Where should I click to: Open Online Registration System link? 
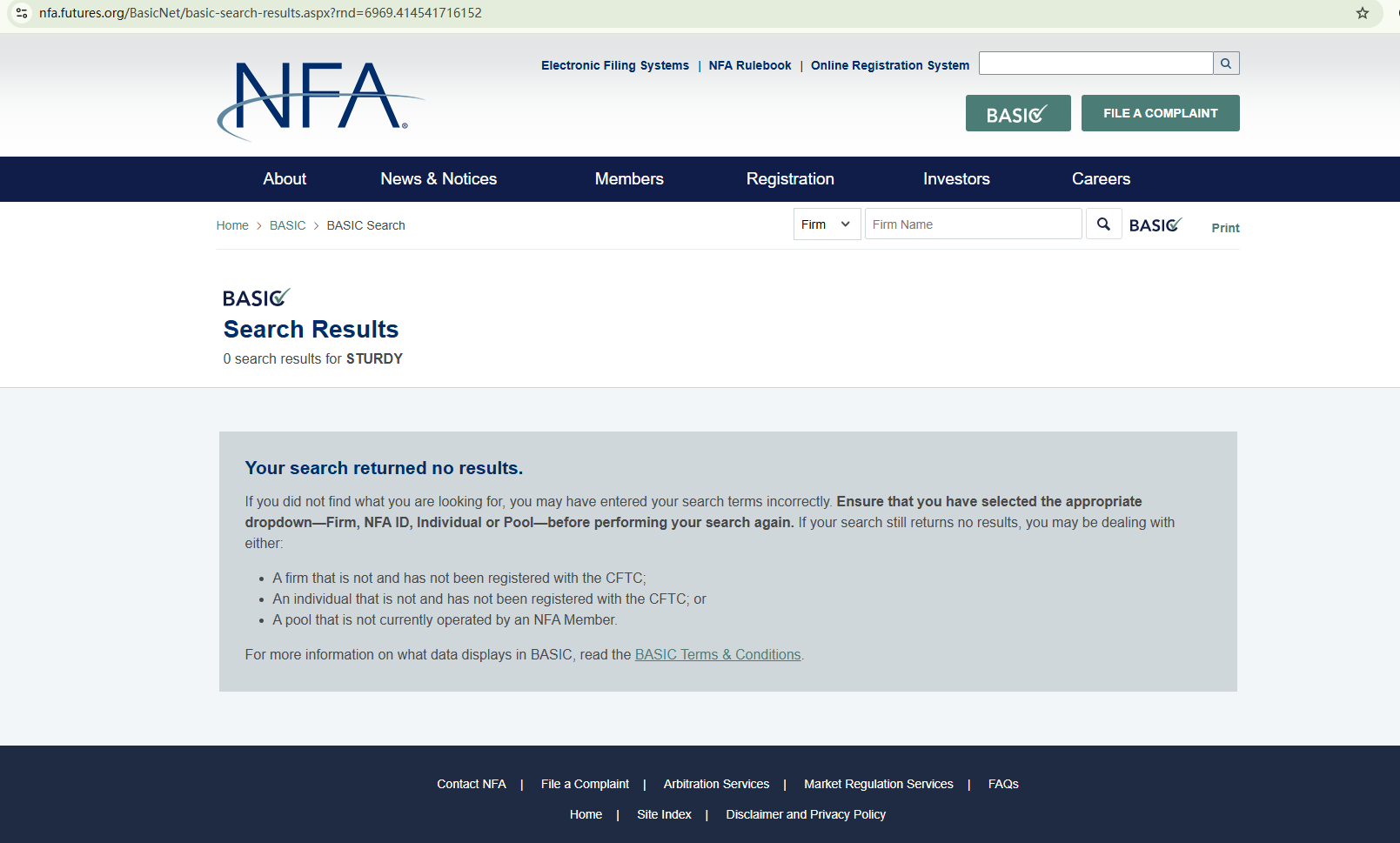[890, 65]
